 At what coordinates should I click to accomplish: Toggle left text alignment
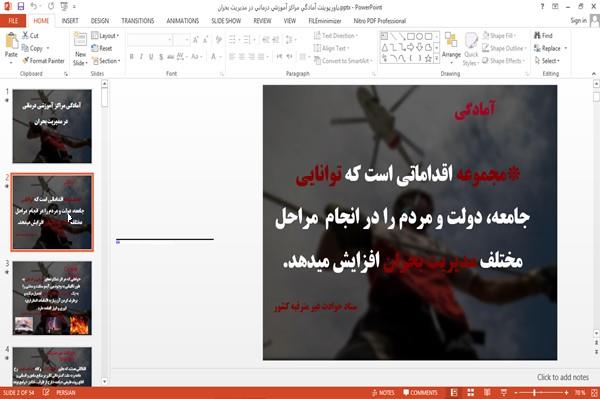232,57
